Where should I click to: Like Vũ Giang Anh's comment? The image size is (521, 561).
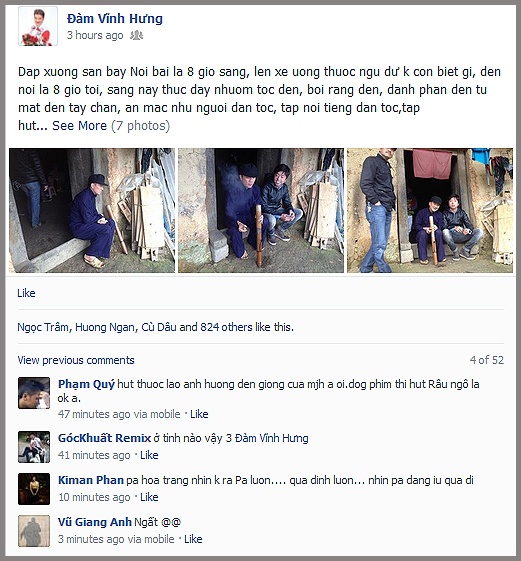[193, 539]
